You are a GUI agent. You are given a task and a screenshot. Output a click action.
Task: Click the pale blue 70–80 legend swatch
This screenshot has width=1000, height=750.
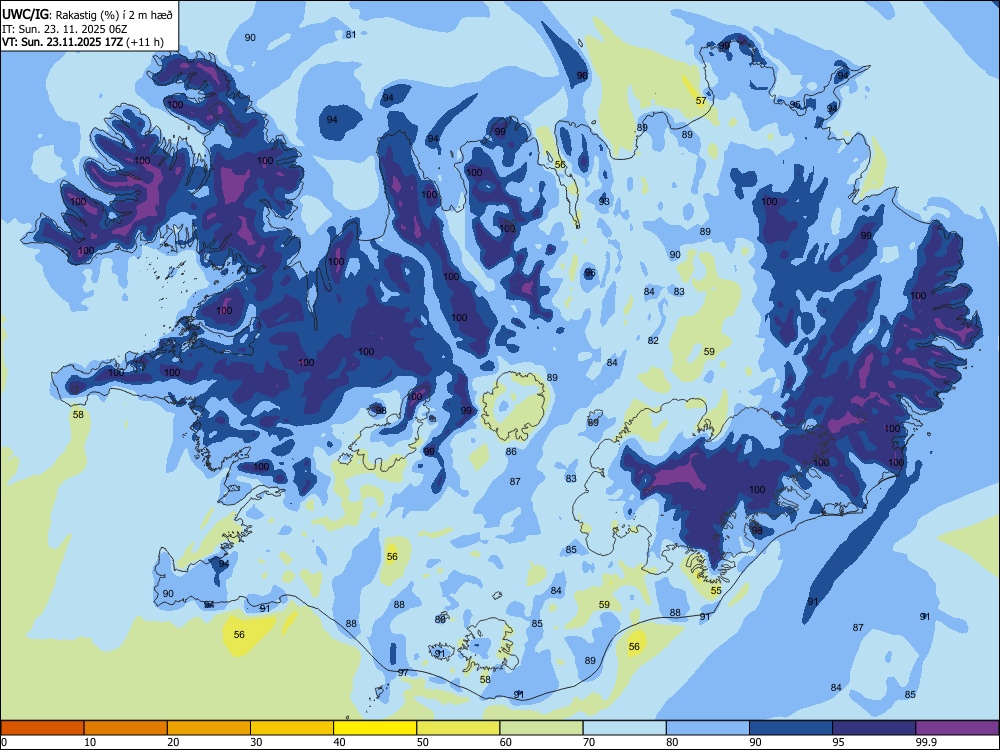(624, 728)
